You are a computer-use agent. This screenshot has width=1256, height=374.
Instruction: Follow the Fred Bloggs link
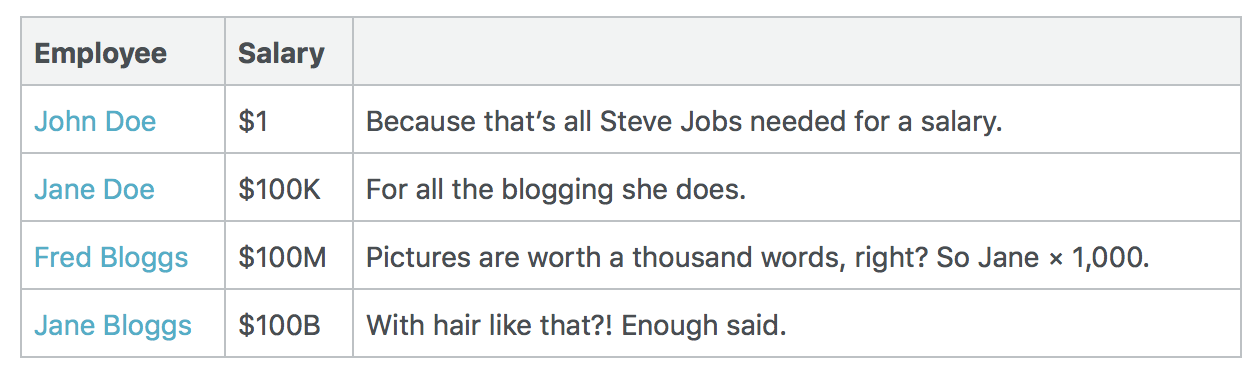pyautogui.click(x=111, y=257)
